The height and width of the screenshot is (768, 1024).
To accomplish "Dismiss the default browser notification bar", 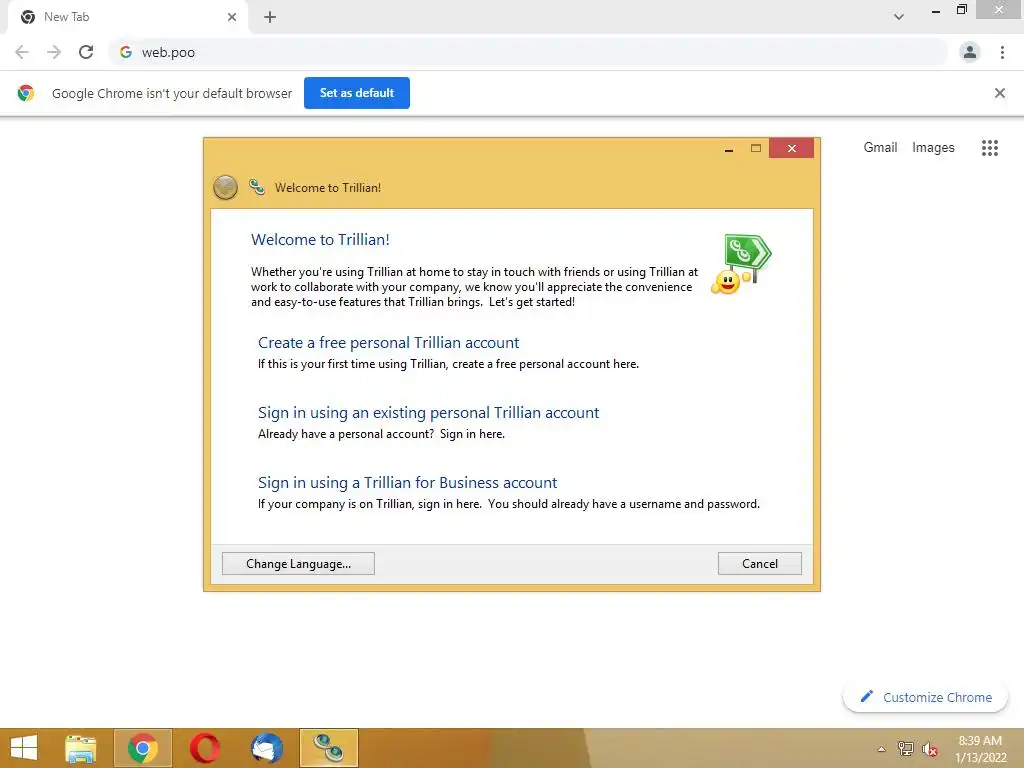I will (x=1000, y=93).
